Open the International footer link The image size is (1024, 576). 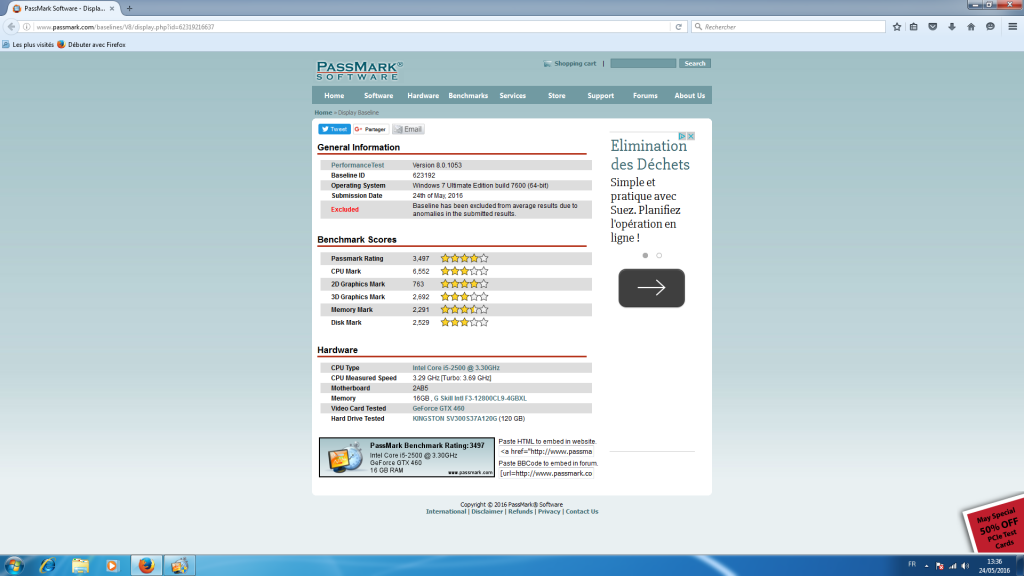pos(446,511)
